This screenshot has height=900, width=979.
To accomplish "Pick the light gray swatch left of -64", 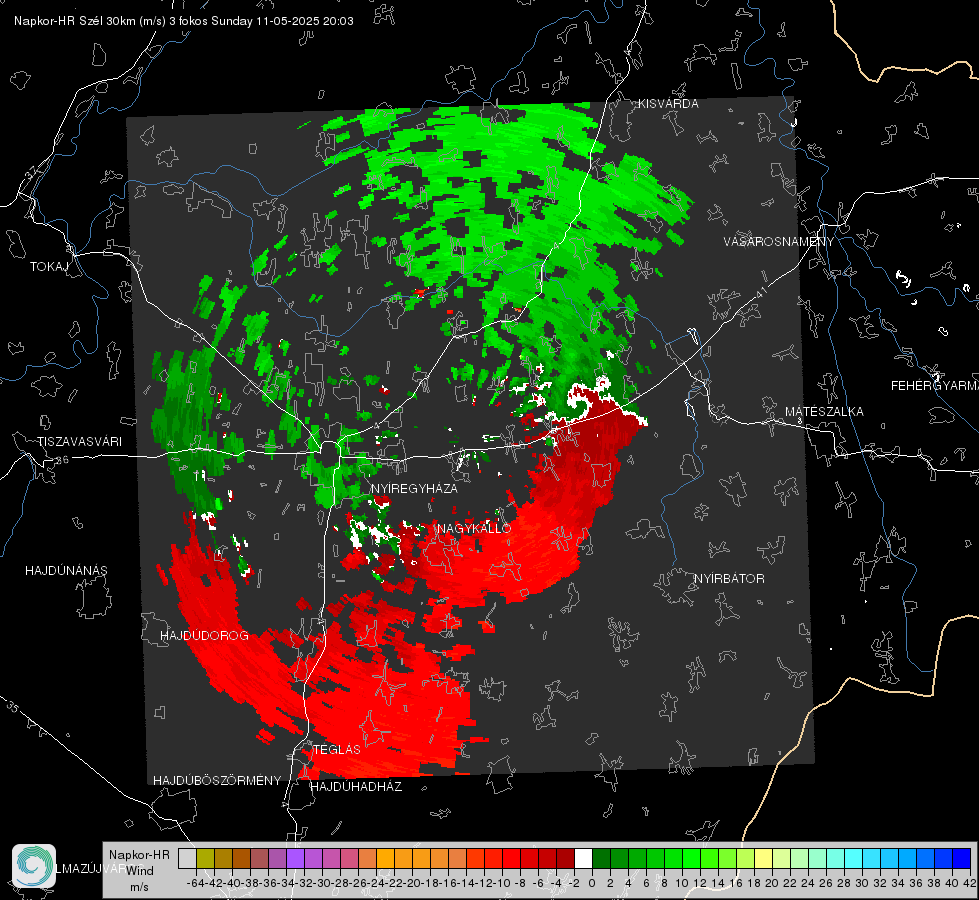I will pos(187,858).
